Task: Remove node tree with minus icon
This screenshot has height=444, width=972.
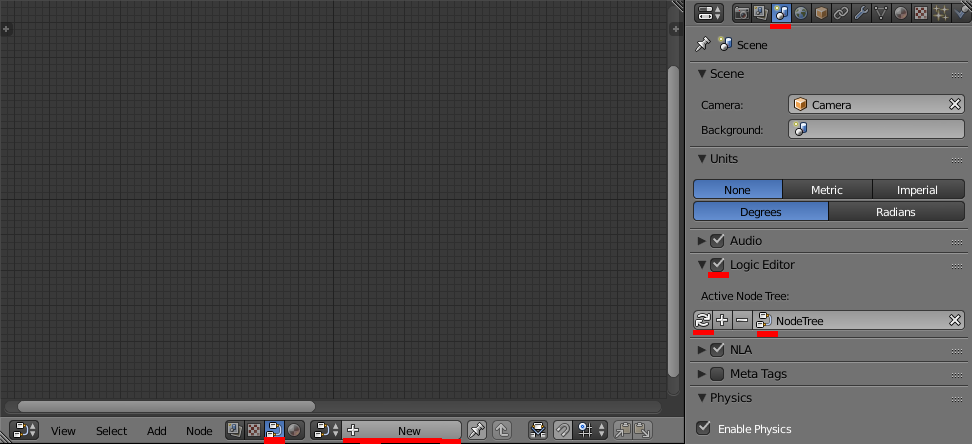Action: click(x=741, y=321)
